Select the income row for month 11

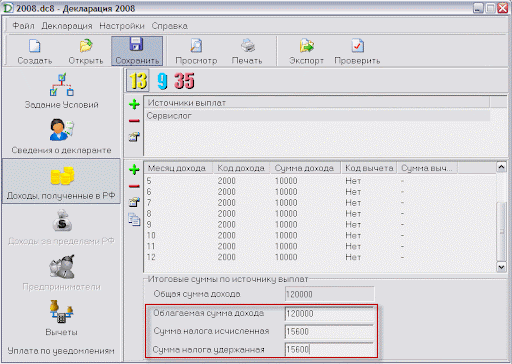point(320,246)
